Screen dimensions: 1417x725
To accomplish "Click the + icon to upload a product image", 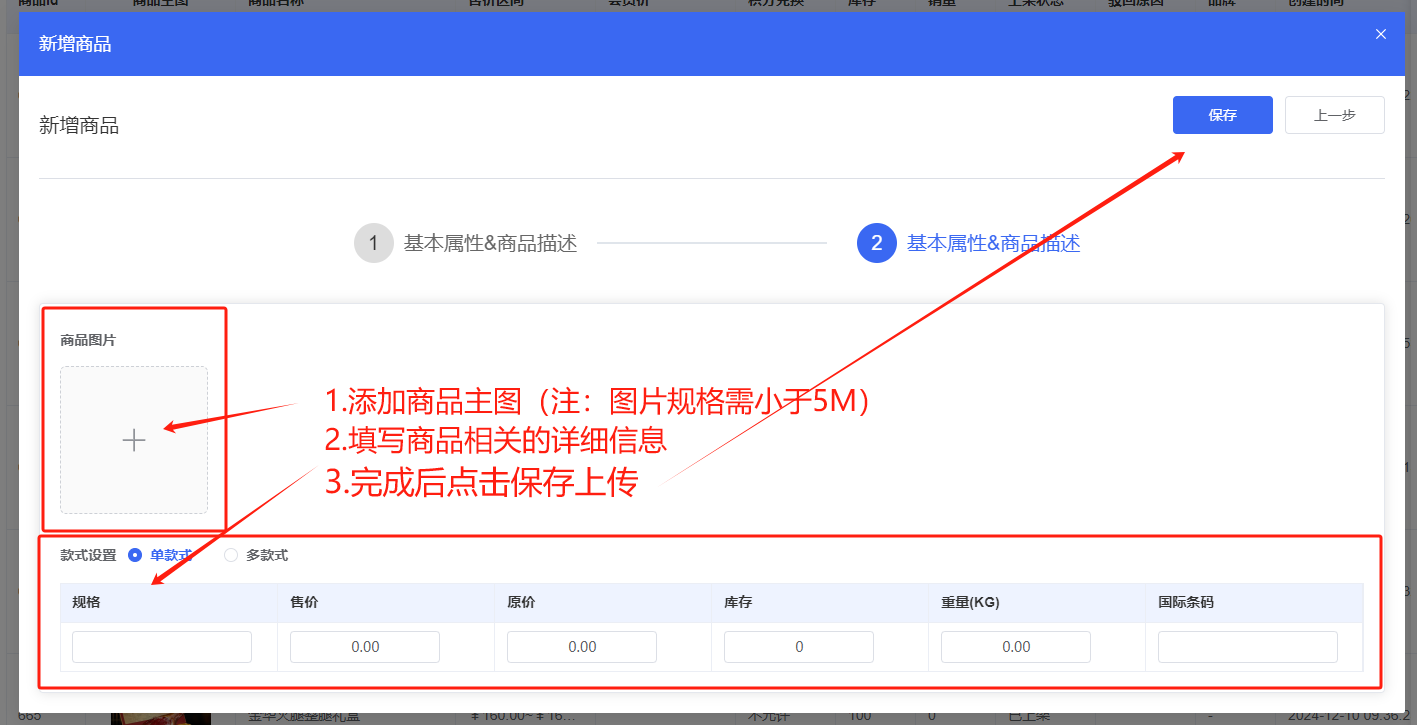I will point(134,440).
